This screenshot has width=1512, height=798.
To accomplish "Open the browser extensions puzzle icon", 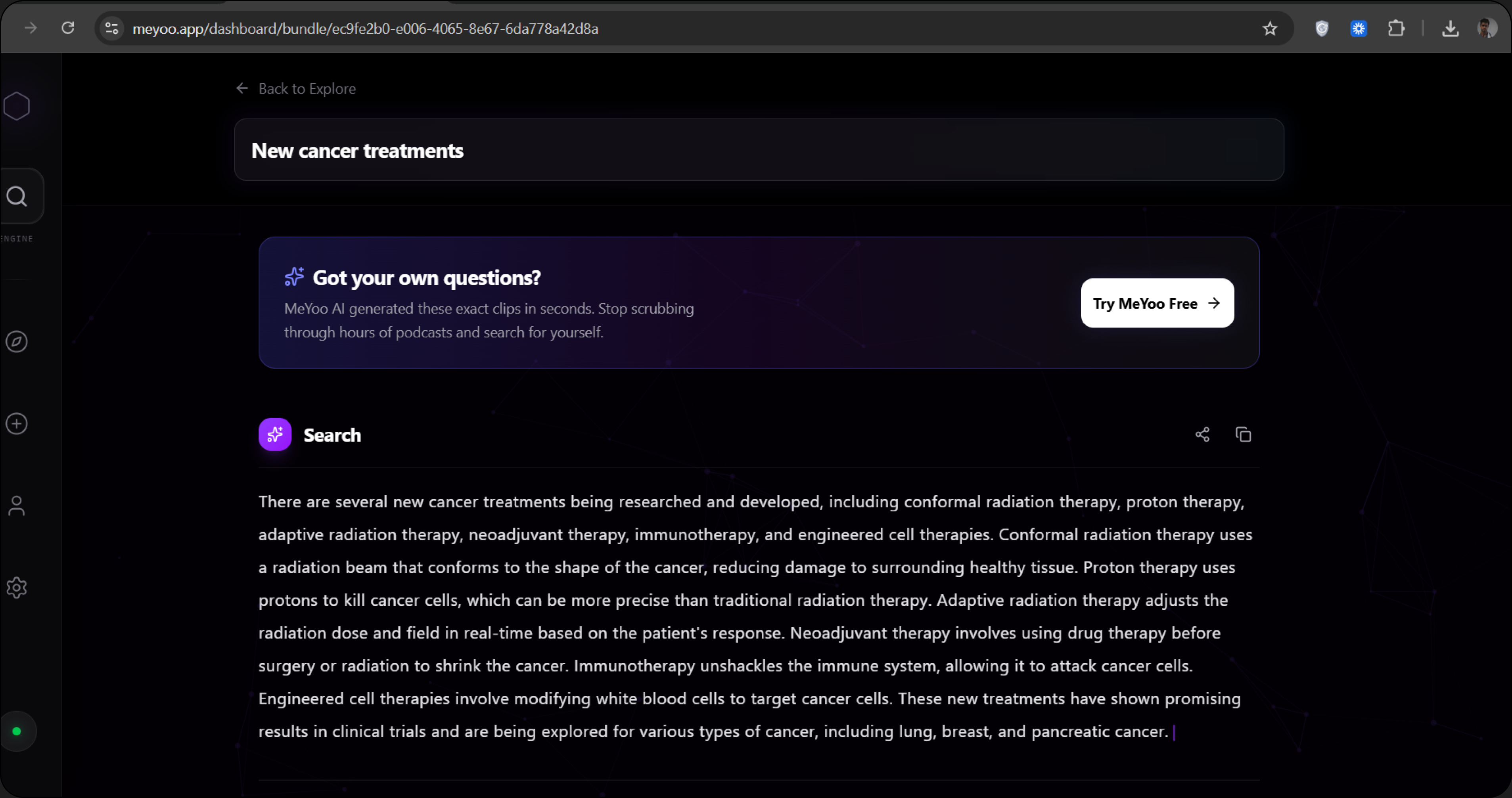I will [1396, 28].
